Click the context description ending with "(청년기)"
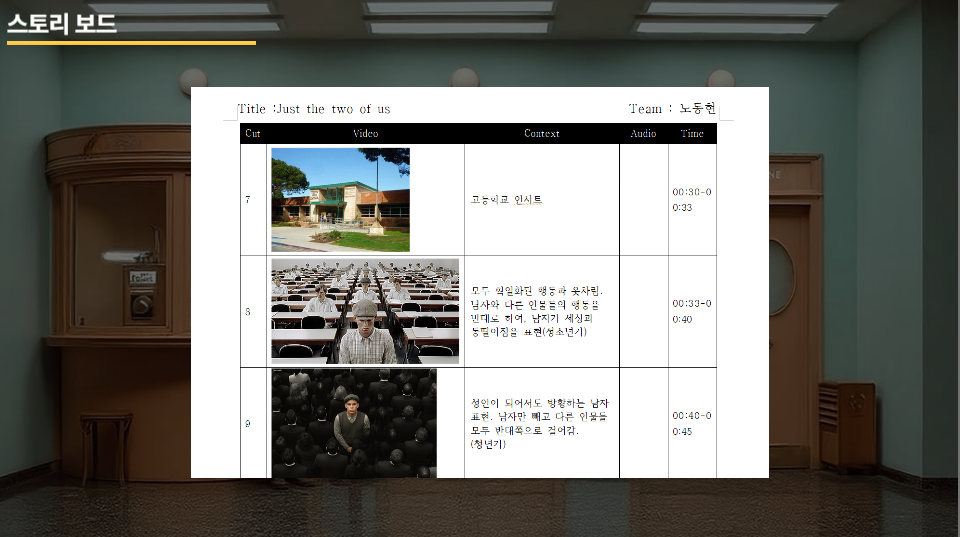 coord(540,423)
